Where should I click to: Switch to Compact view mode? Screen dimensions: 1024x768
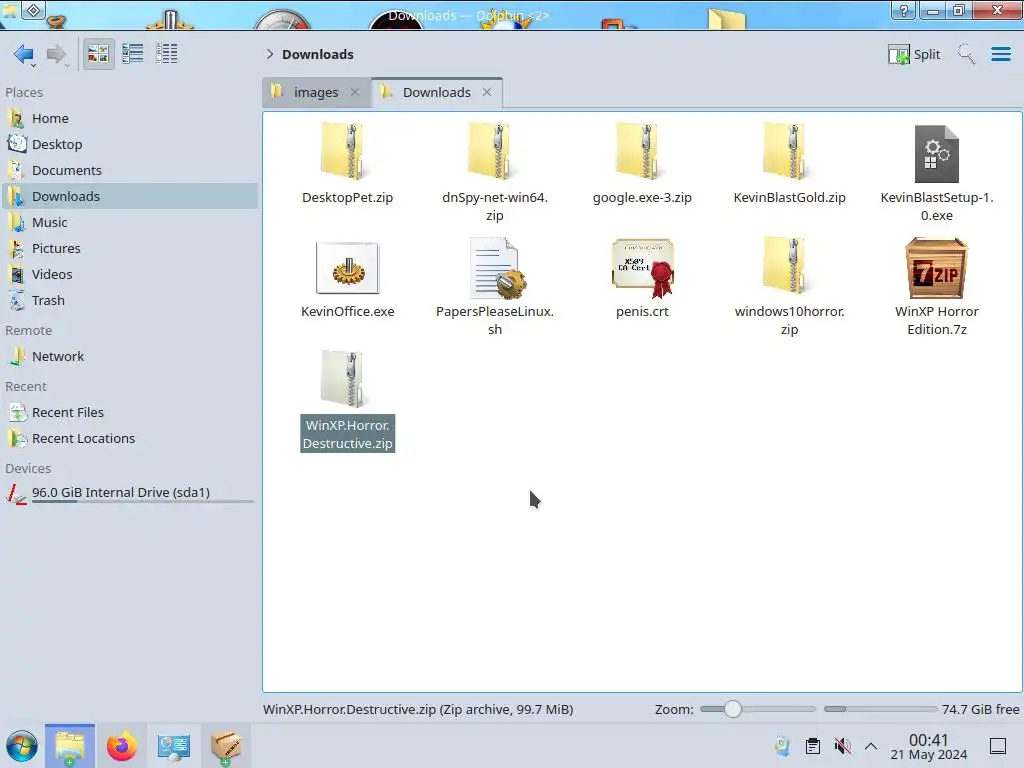(133, 54)
